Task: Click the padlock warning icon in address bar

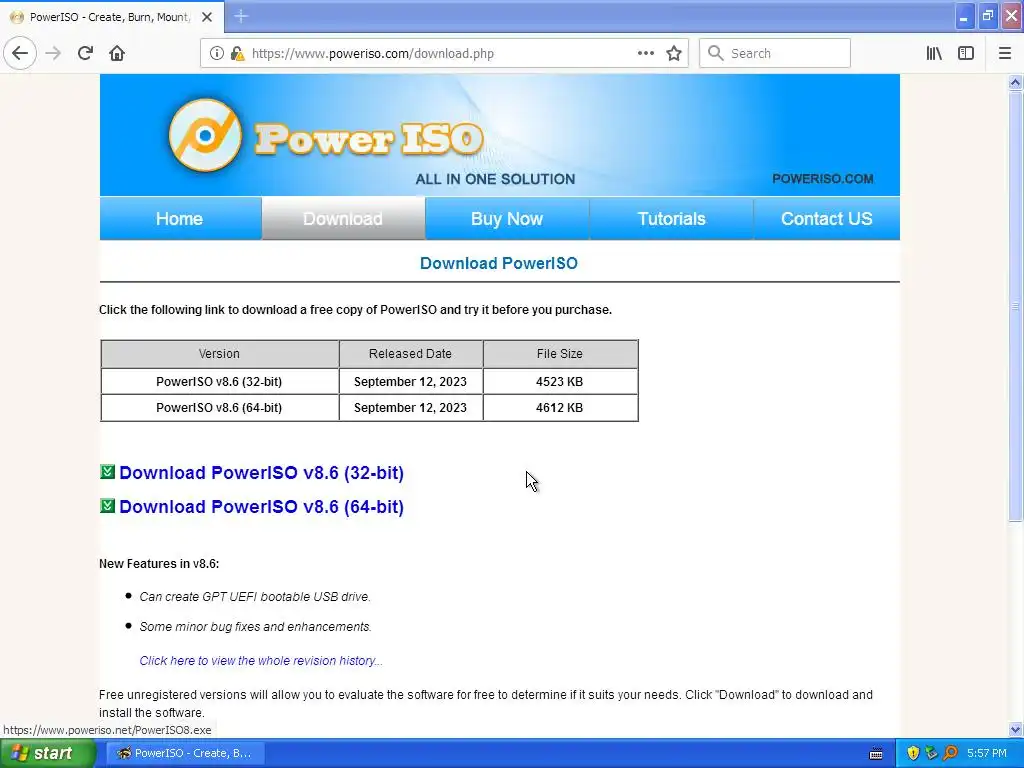Action: (x=237, y=53)
